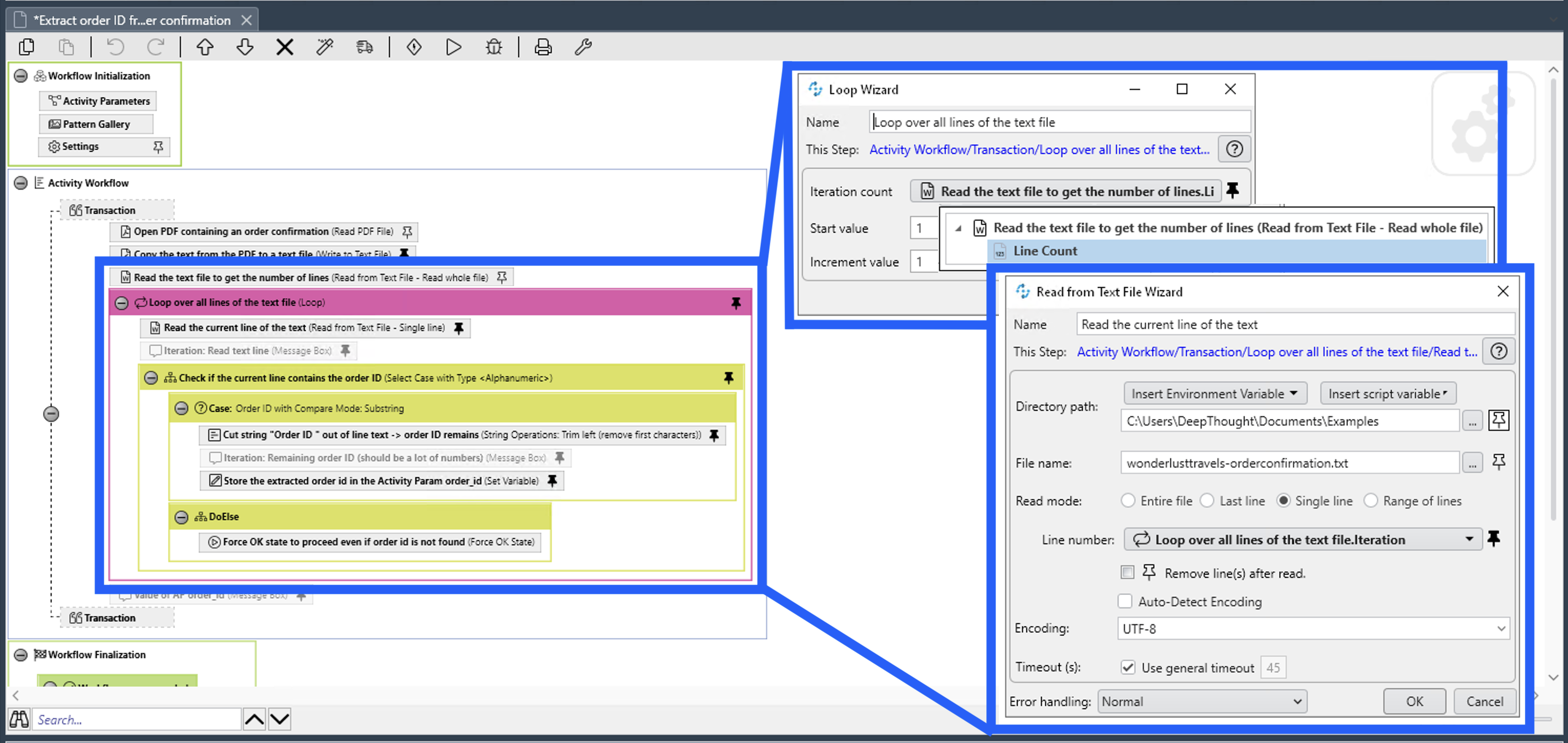Click the wrench settings toolbar icon
The image size is (1568, 743).
coord(583,47)
